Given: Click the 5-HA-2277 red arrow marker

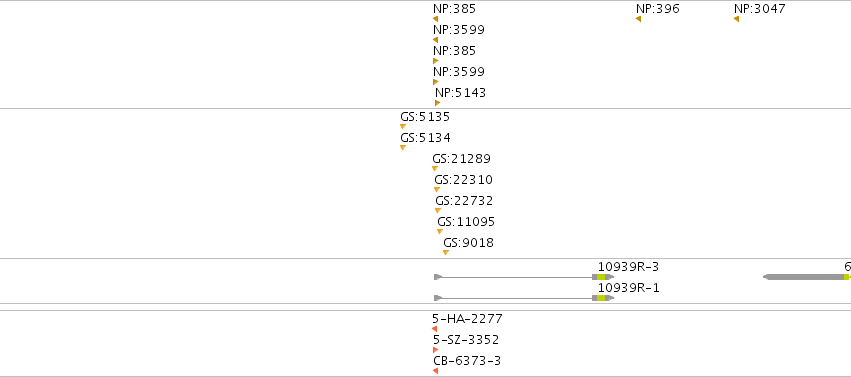Looking at the screenshot, I should pos(435,329).
